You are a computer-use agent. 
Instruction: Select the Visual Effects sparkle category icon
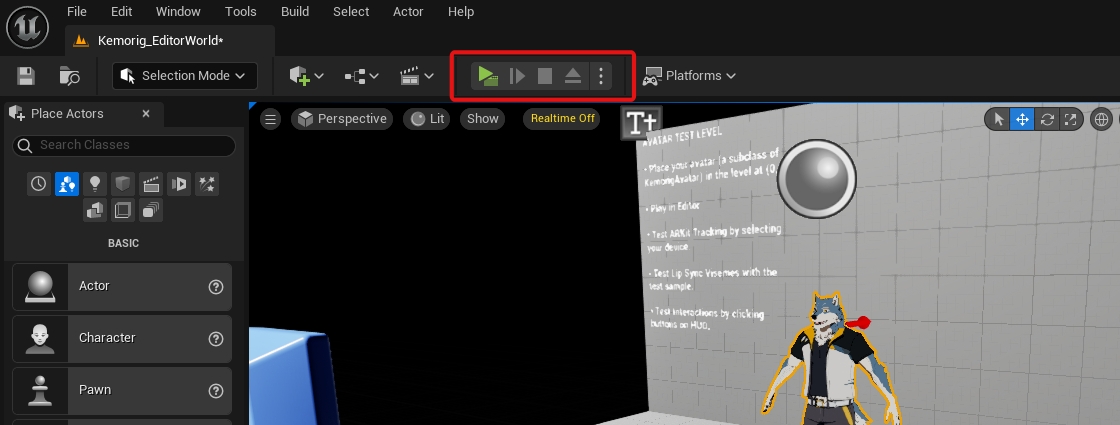(x=207, y=184)
